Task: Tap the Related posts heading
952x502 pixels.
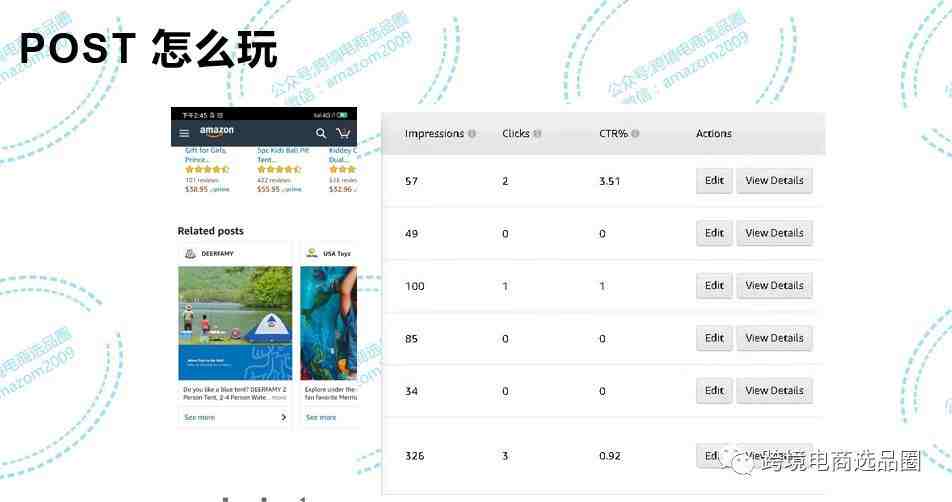Action: (211, 231)
